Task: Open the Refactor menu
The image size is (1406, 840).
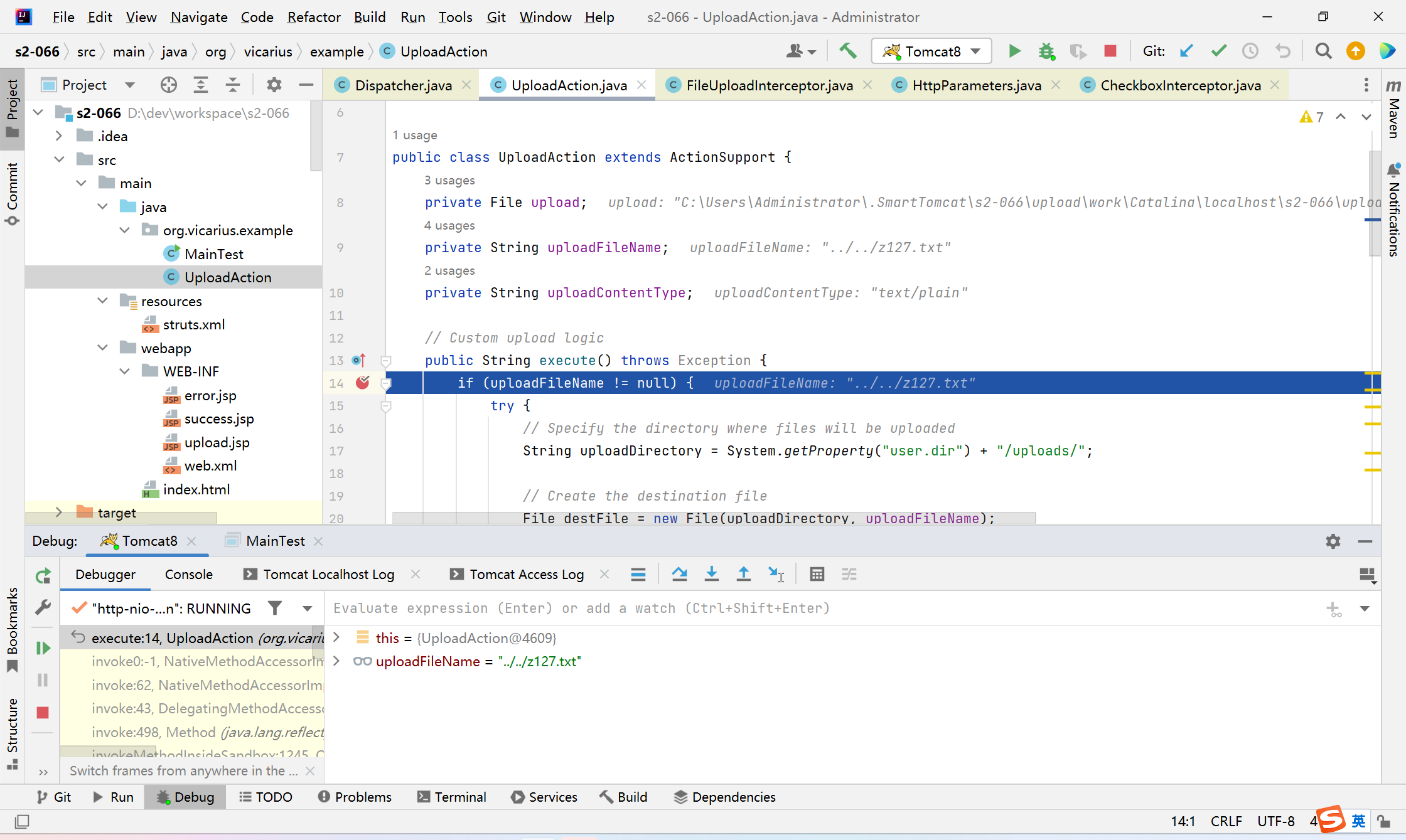Action: [x=313, y=17]
